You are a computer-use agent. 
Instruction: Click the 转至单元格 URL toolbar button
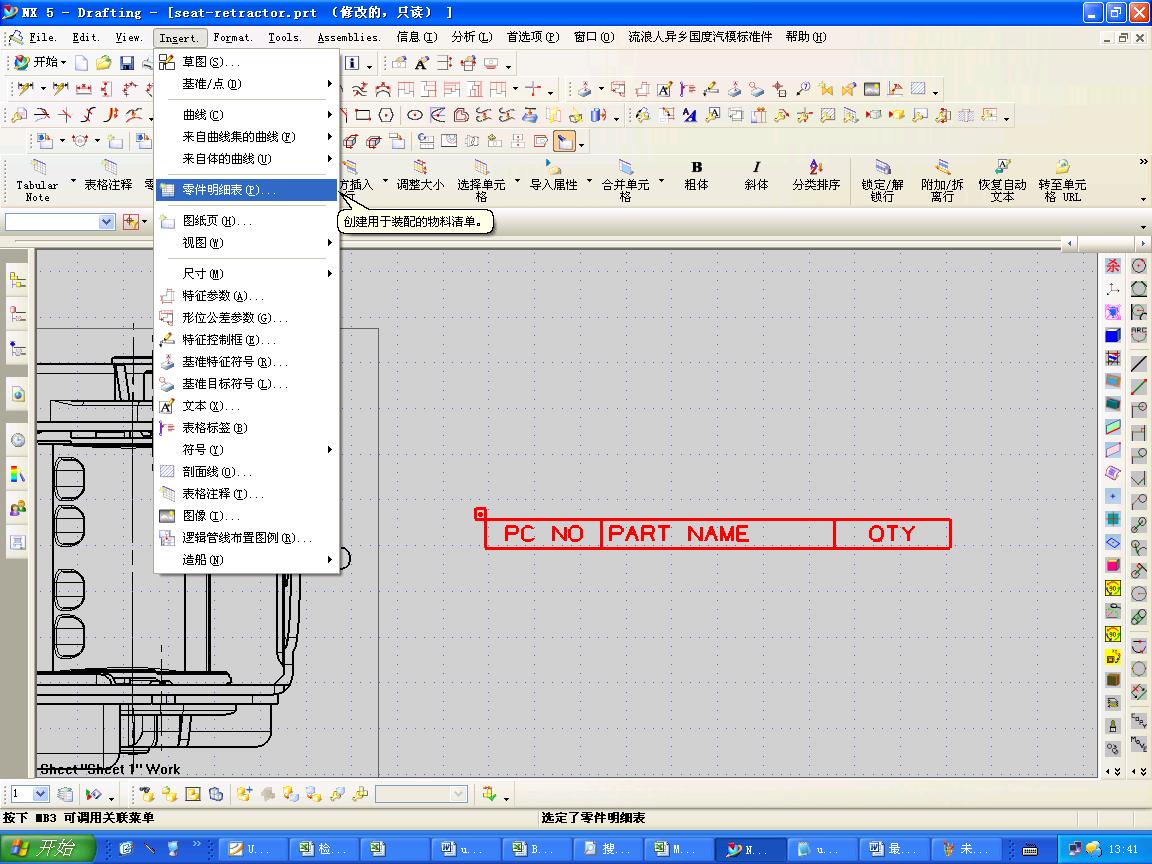[x=1062, y=181]
